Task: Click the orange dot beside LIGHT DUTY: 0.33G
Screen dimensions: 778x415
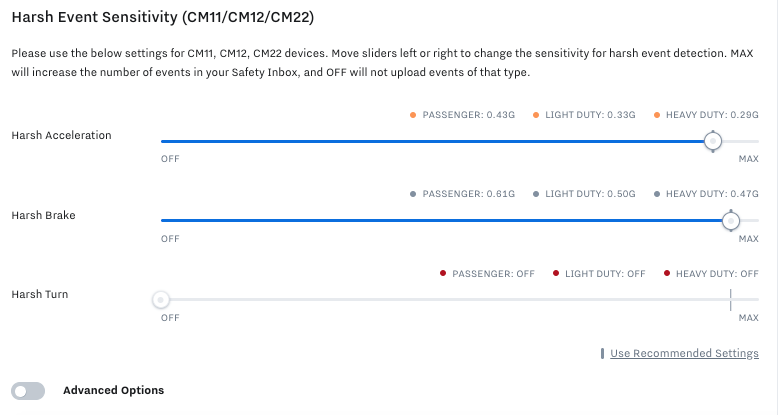Action: 536,115
